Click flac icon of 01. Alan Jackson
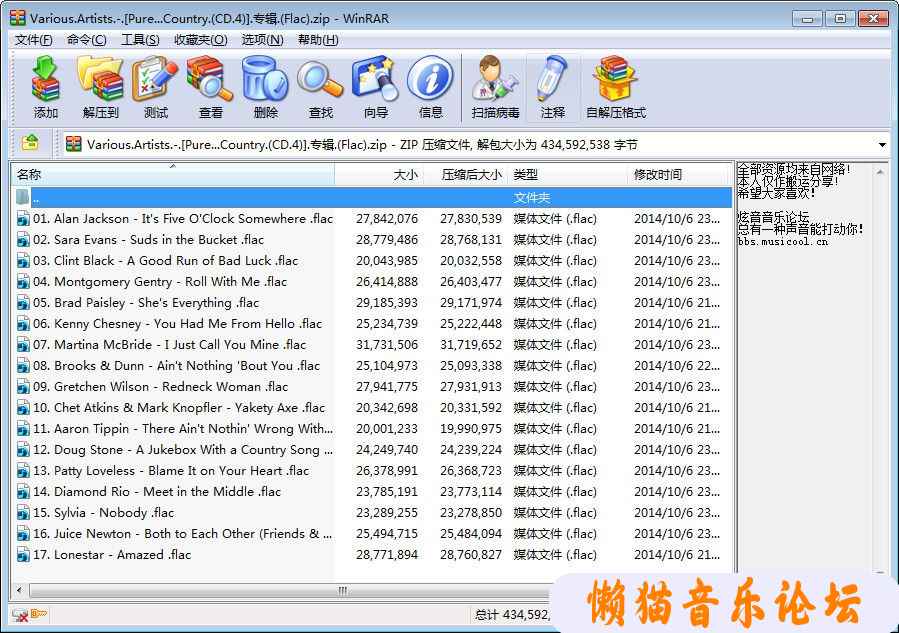 tap(23, 218)
